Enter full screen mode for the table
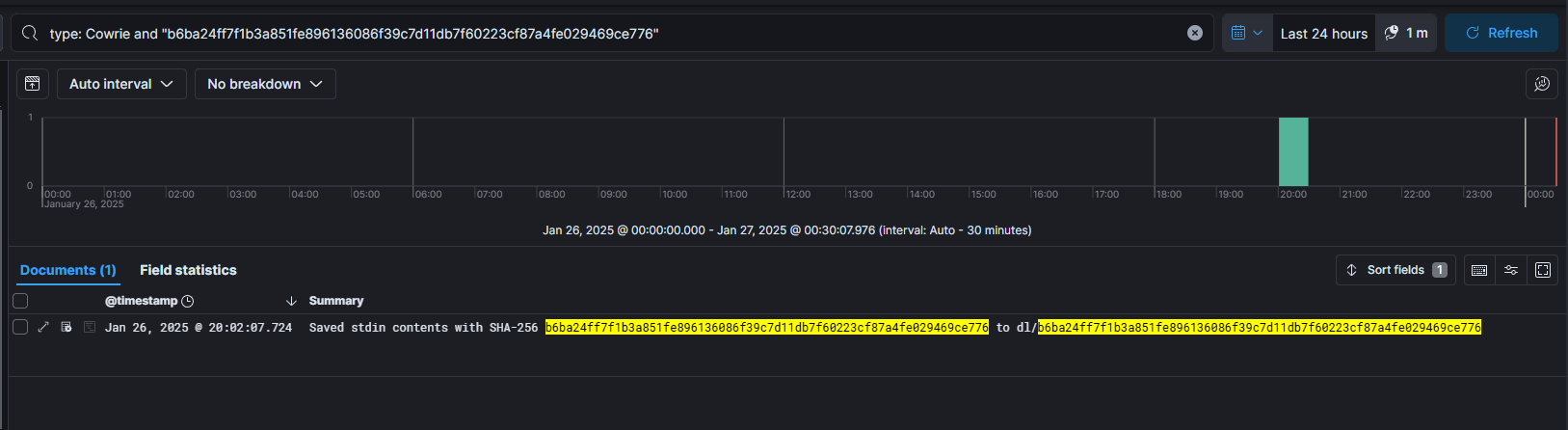Viewport: 1568px width, 430px height. click(x=1542, y=270)
